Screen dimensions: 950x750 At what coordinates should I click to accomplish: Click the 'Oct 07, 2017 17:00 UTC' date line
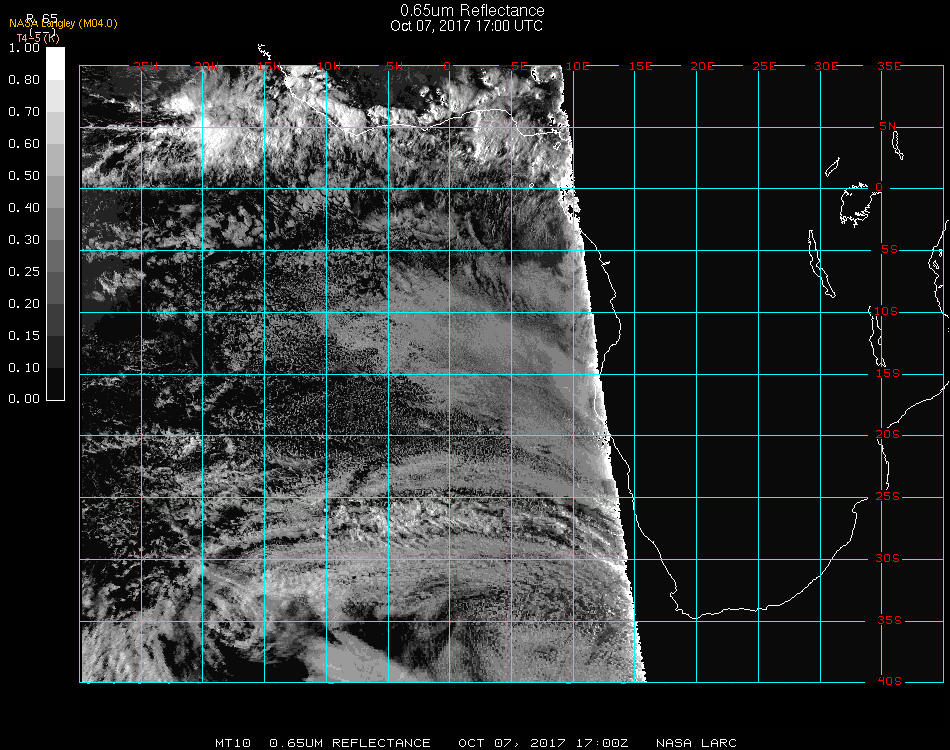[467, 26]
